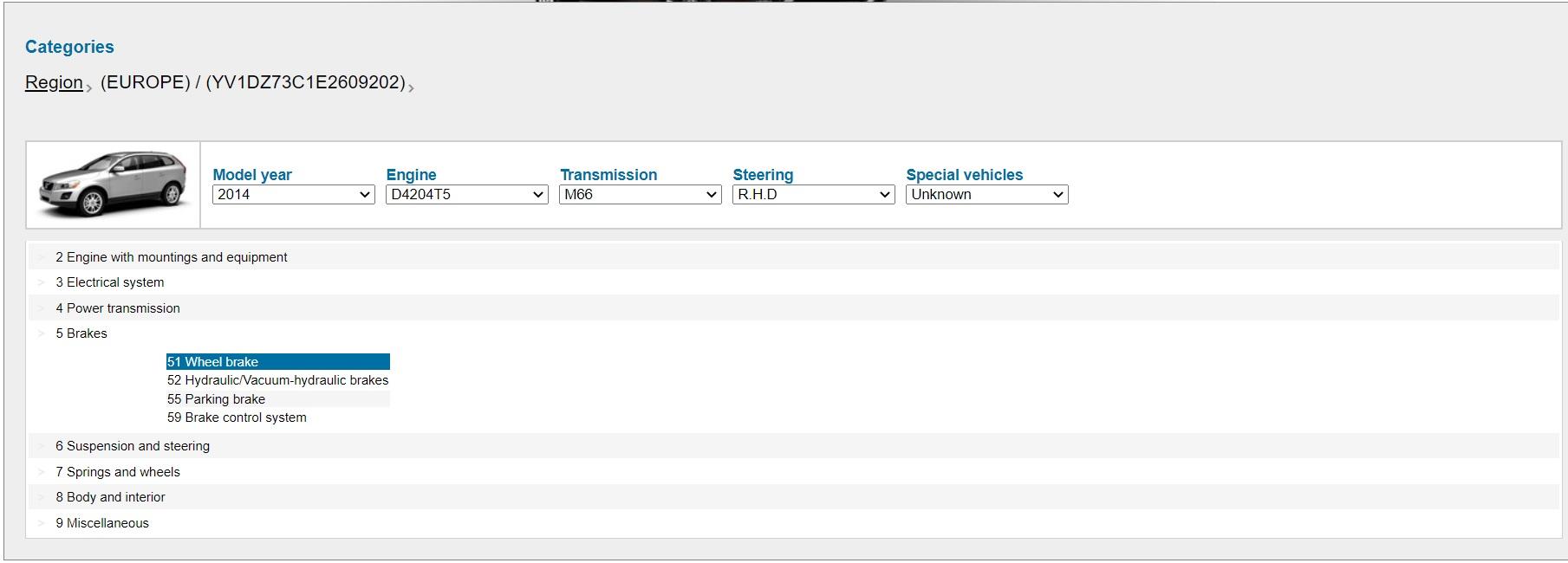Expand 3 Electrical system category

[x=110, y=282]
